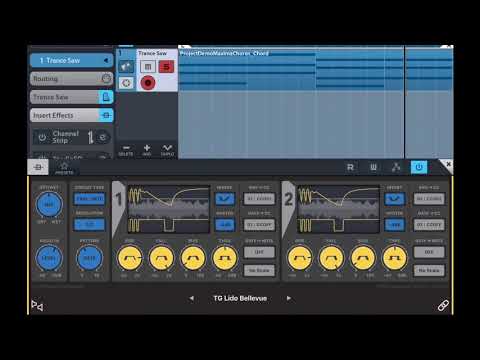This screenshot has width=480, height=360.
Task: Open the Presets tab
Action: tap(64, 168)
